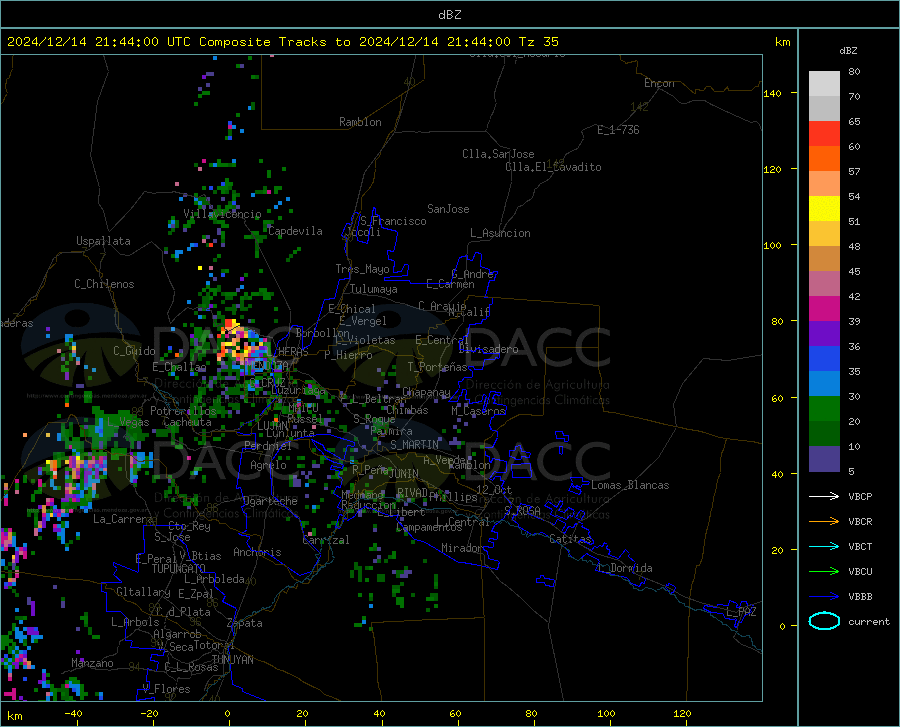Click the Ugarteche place label
Image resolution: width=900 pixels, height=727 pixels.
coord(270,500)
